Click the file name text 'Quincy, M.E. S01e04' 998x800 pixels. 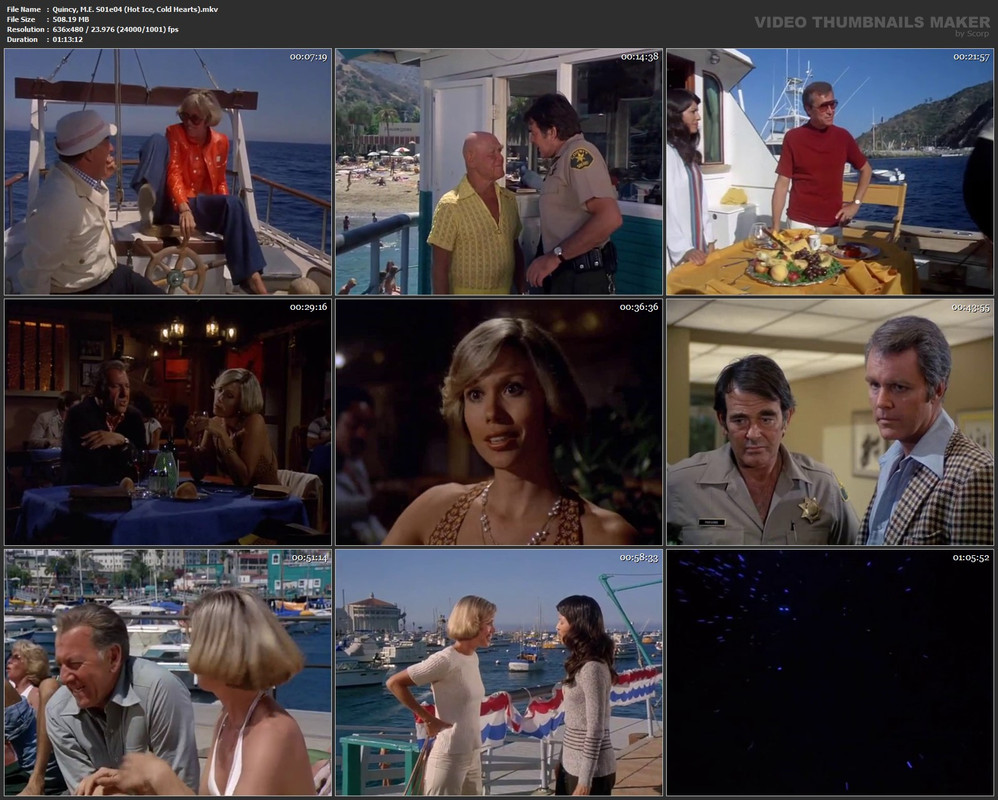tap(90, 10)
